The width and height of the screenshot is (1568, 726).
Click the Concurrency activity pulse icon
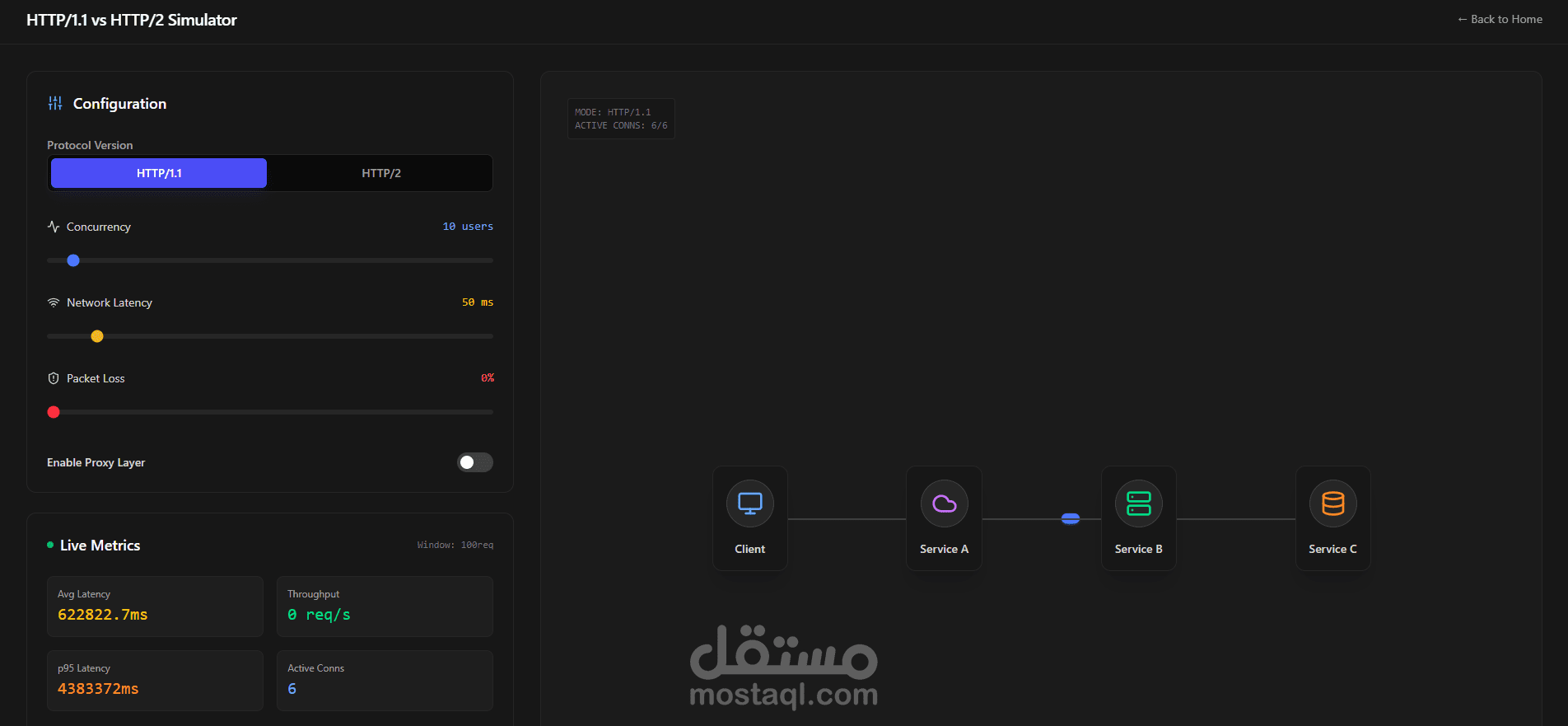click(x=54, y=227)
